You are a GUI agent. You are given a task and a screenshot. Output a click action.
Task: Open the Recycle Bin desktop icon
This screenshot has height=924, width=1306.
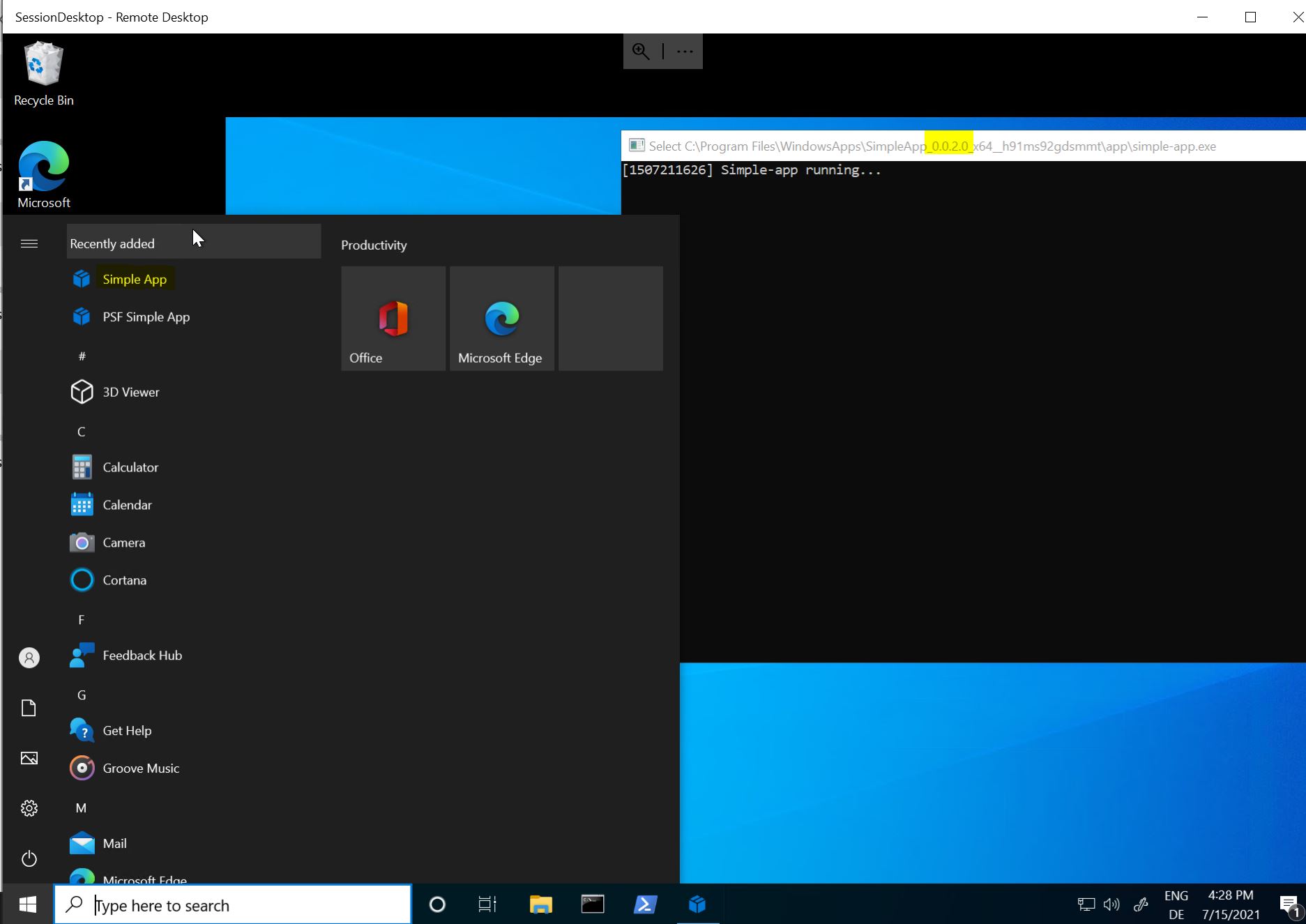tap(43, 74)
